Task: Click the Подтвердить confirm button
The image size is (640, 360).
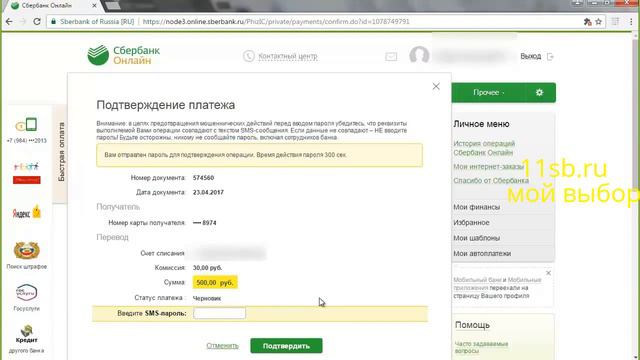Action: click(286, 346)
